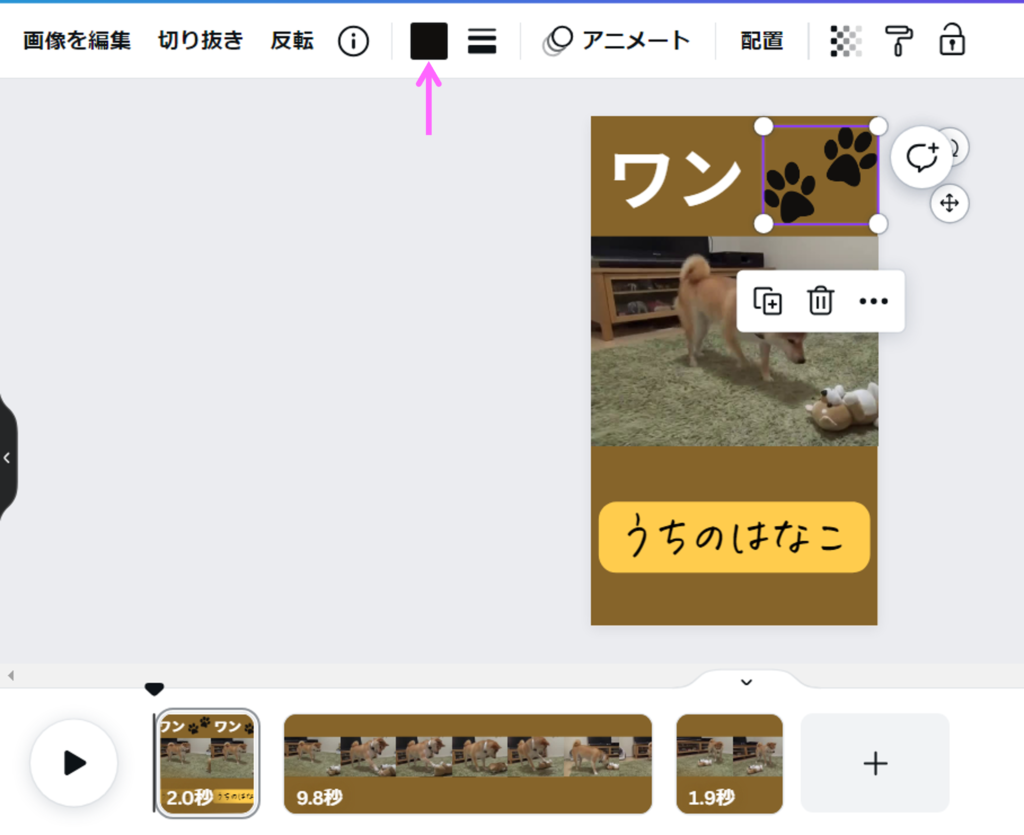
Task: Open 画像を編集 in the toolbar
Action: pyautogui.click(x=77, y=41)
